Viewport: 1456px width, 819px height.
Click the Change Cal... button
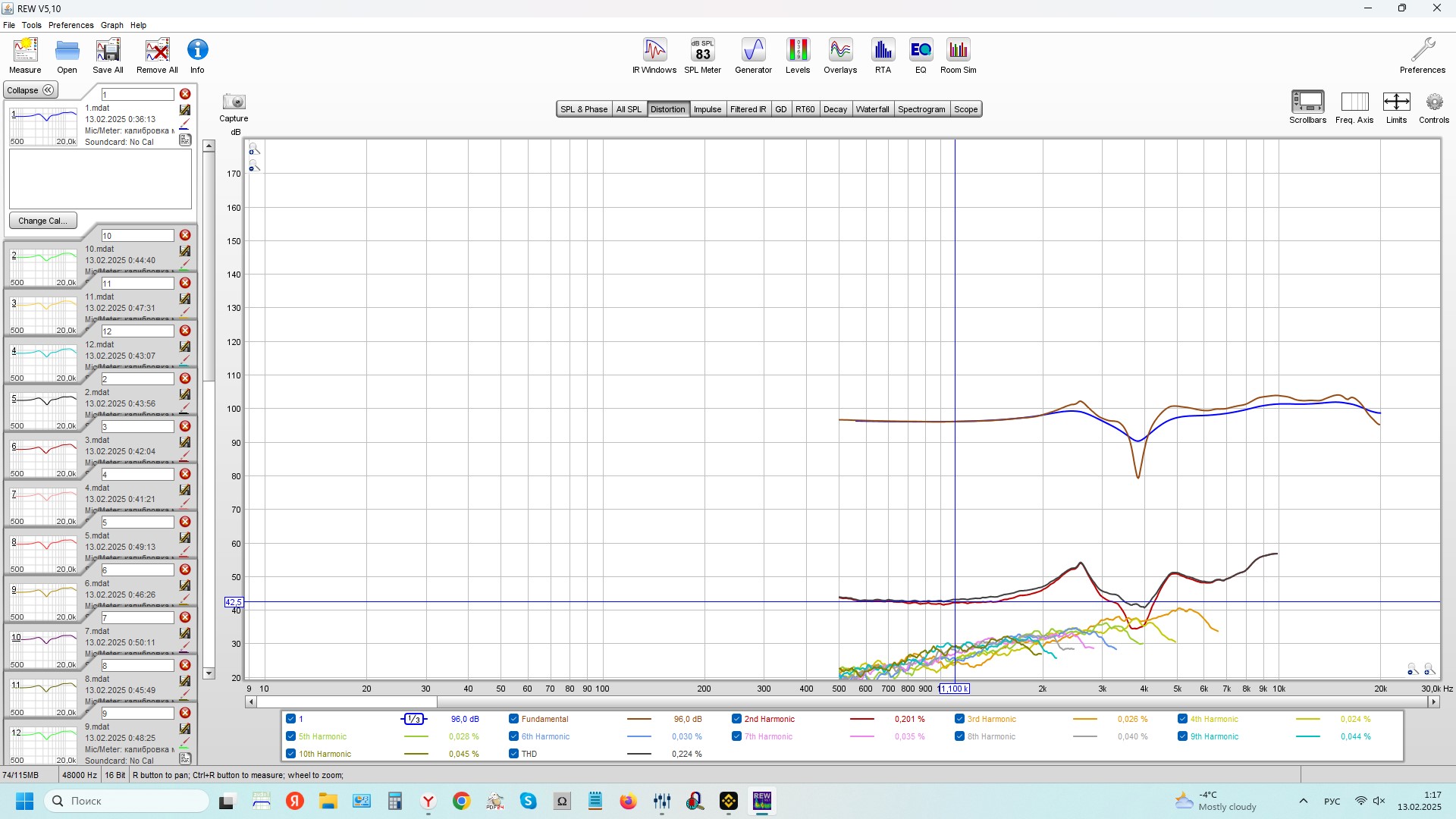[42, 221]
